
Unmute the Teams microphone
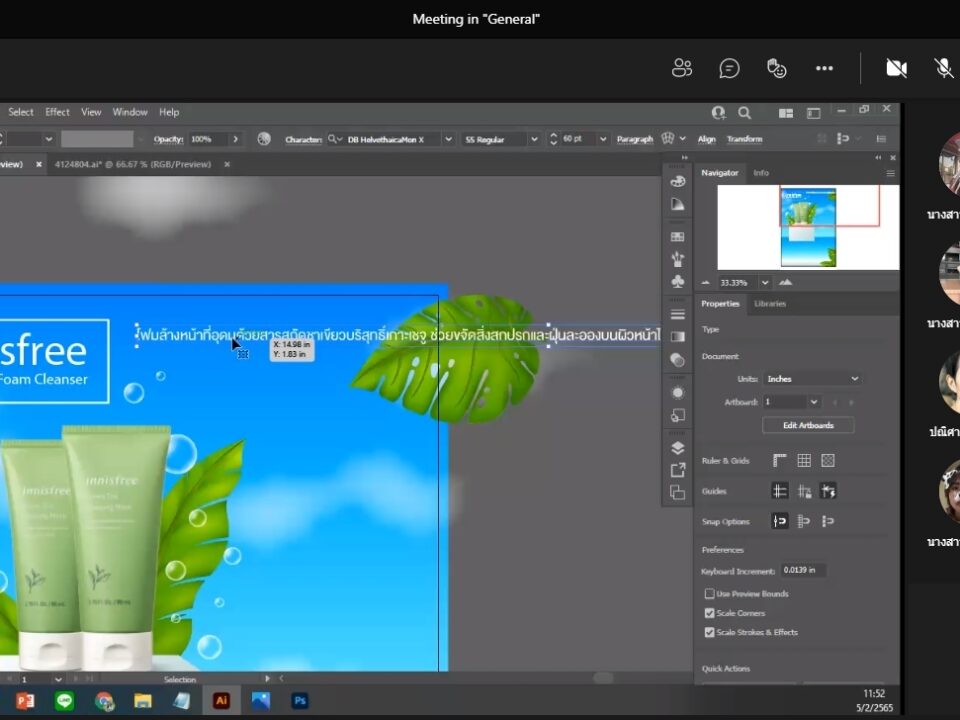point(944,68)
